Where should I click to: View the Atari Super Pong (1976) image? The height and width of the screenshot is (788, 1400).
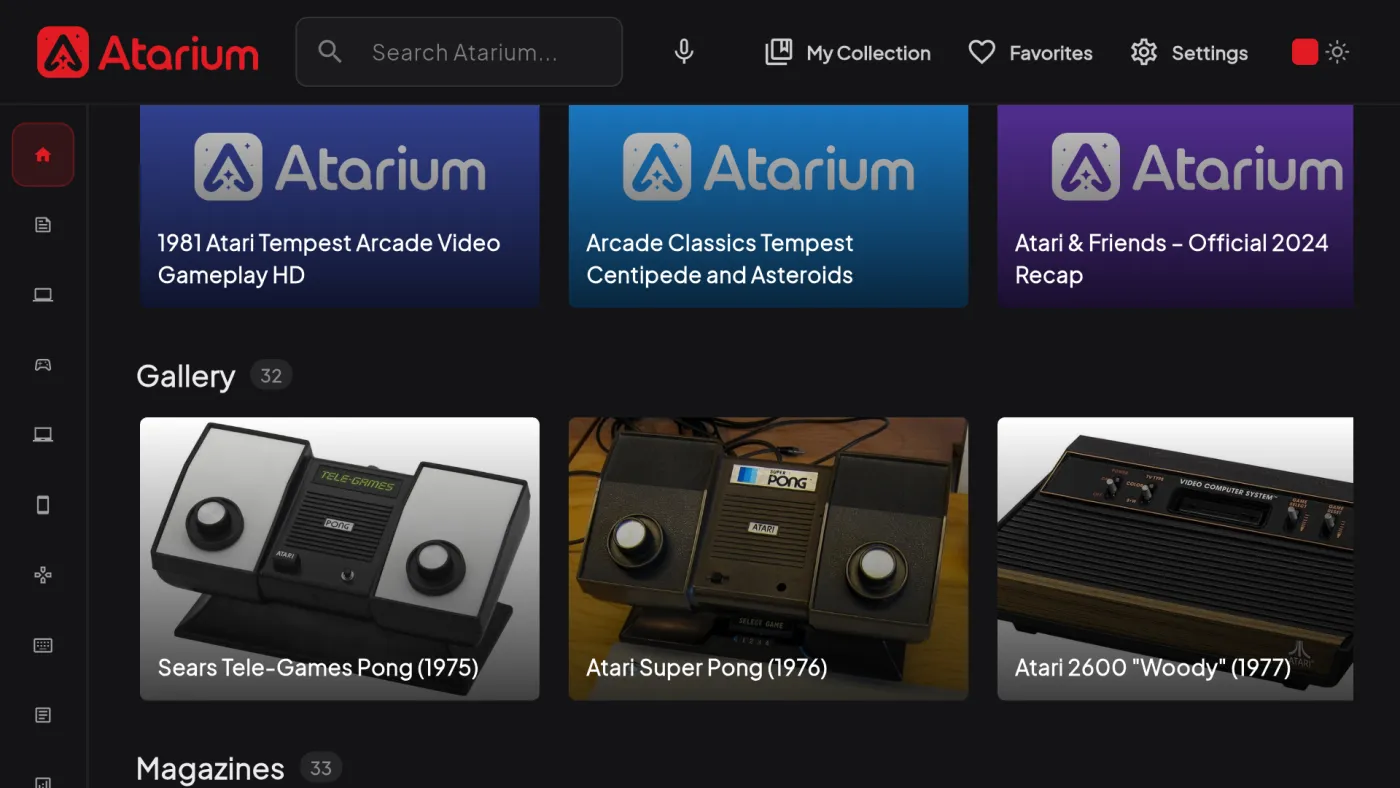pyautogui.click(x=768, y=558)
